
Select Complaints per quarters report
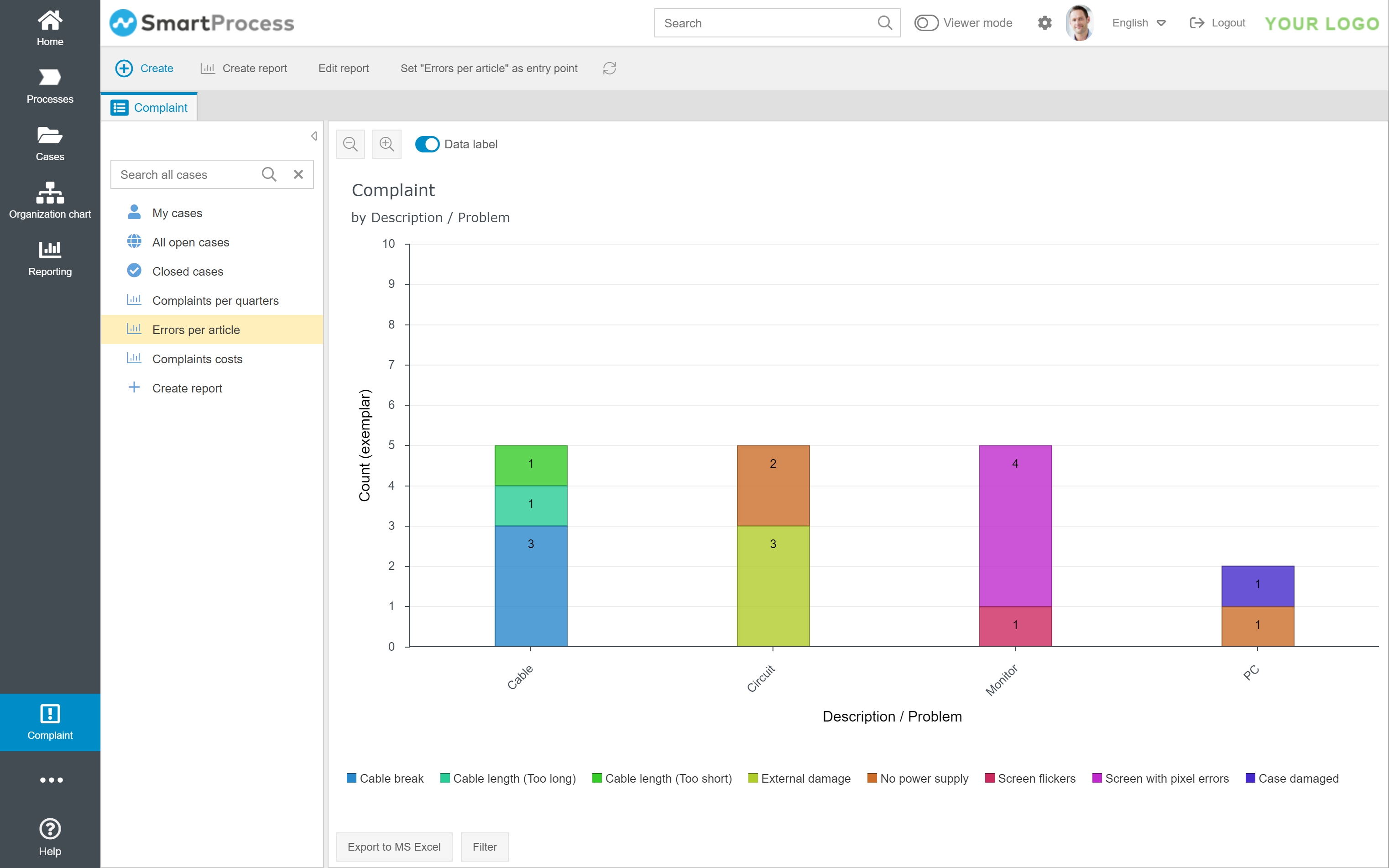215,301
